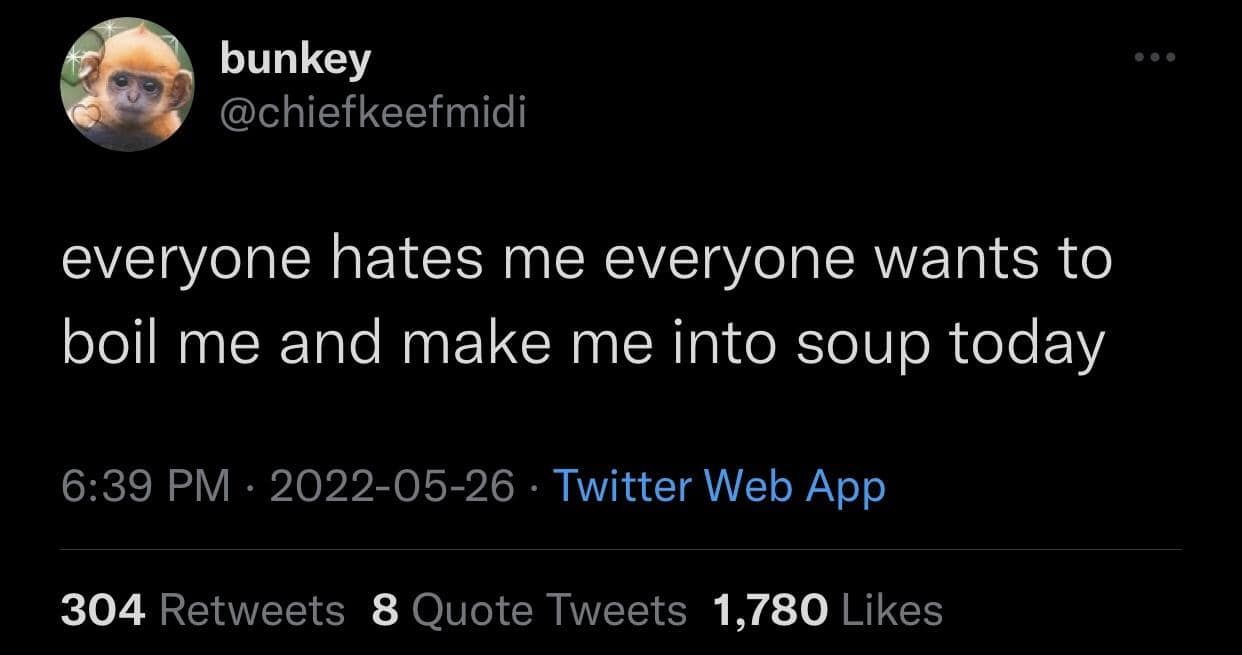Click bunkey's monkey profile picture
The width and height of the screenshot is (1242, 655).
pos(127,84)
